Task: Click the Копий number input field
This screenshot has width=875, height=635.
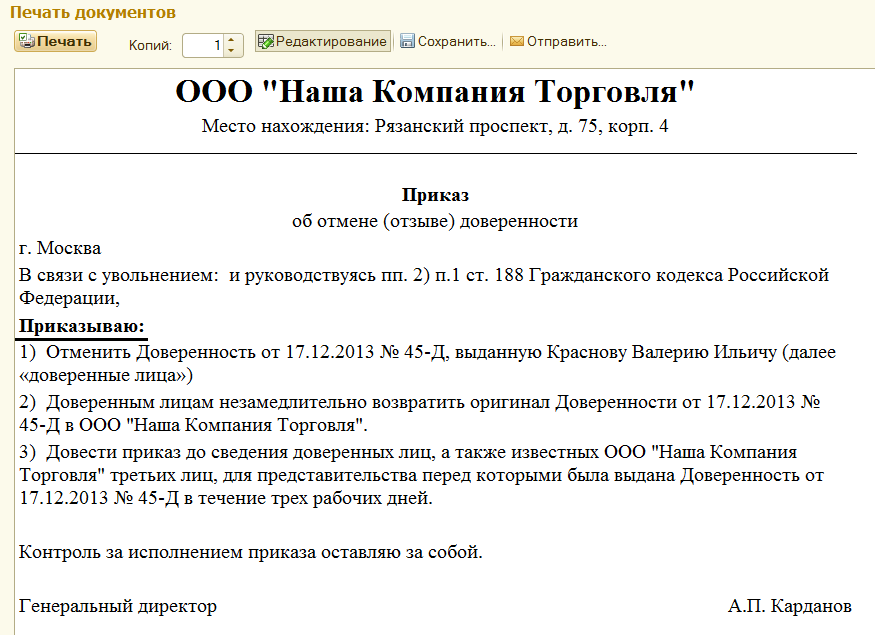Action: [x=204, y=45]
